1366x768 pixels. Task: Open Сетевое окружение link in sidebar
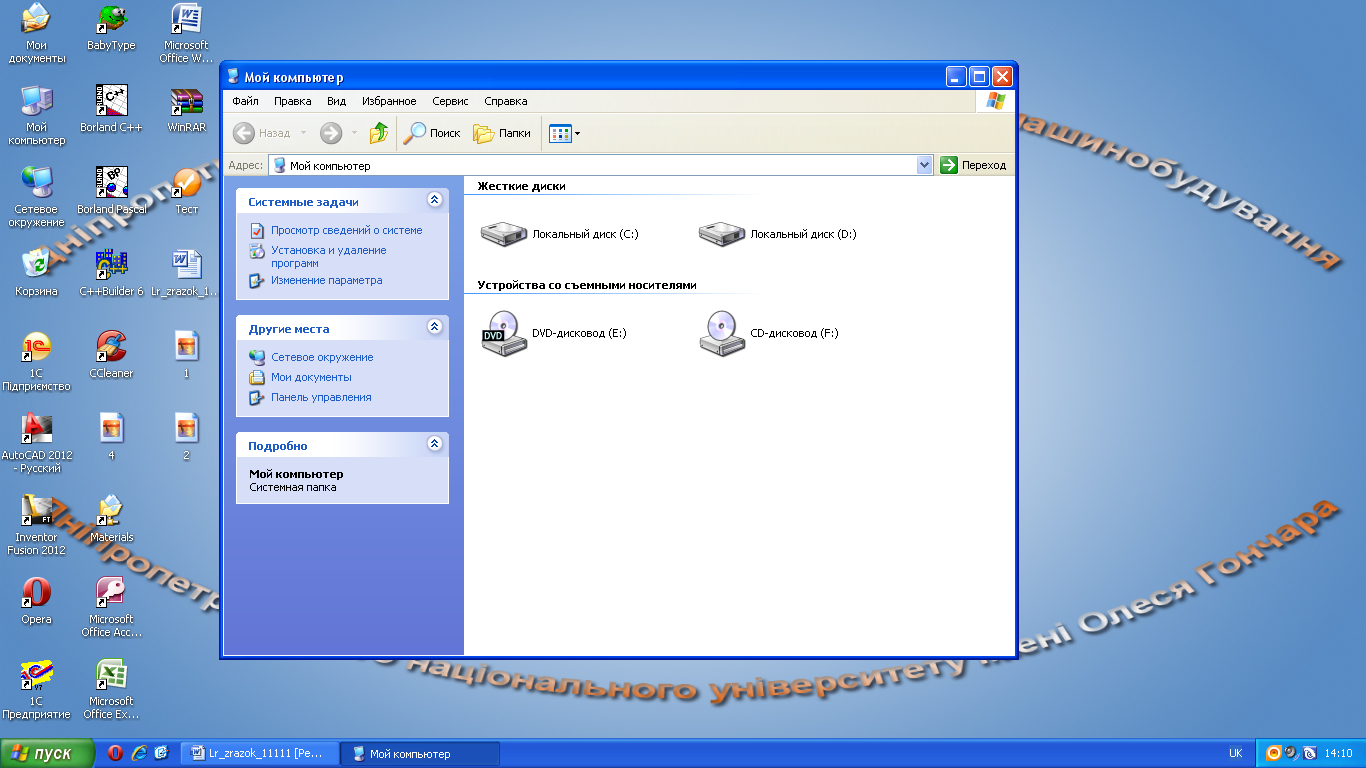click(322, 357)
